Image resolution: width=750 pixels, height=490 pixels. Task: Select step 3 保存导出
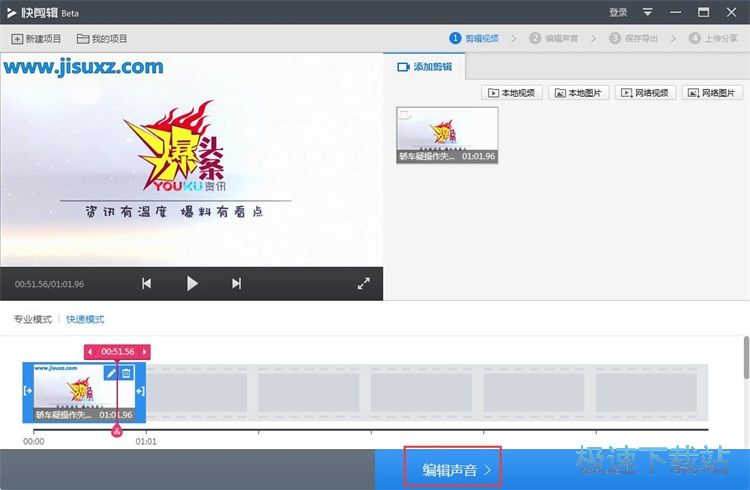[633, 38]
